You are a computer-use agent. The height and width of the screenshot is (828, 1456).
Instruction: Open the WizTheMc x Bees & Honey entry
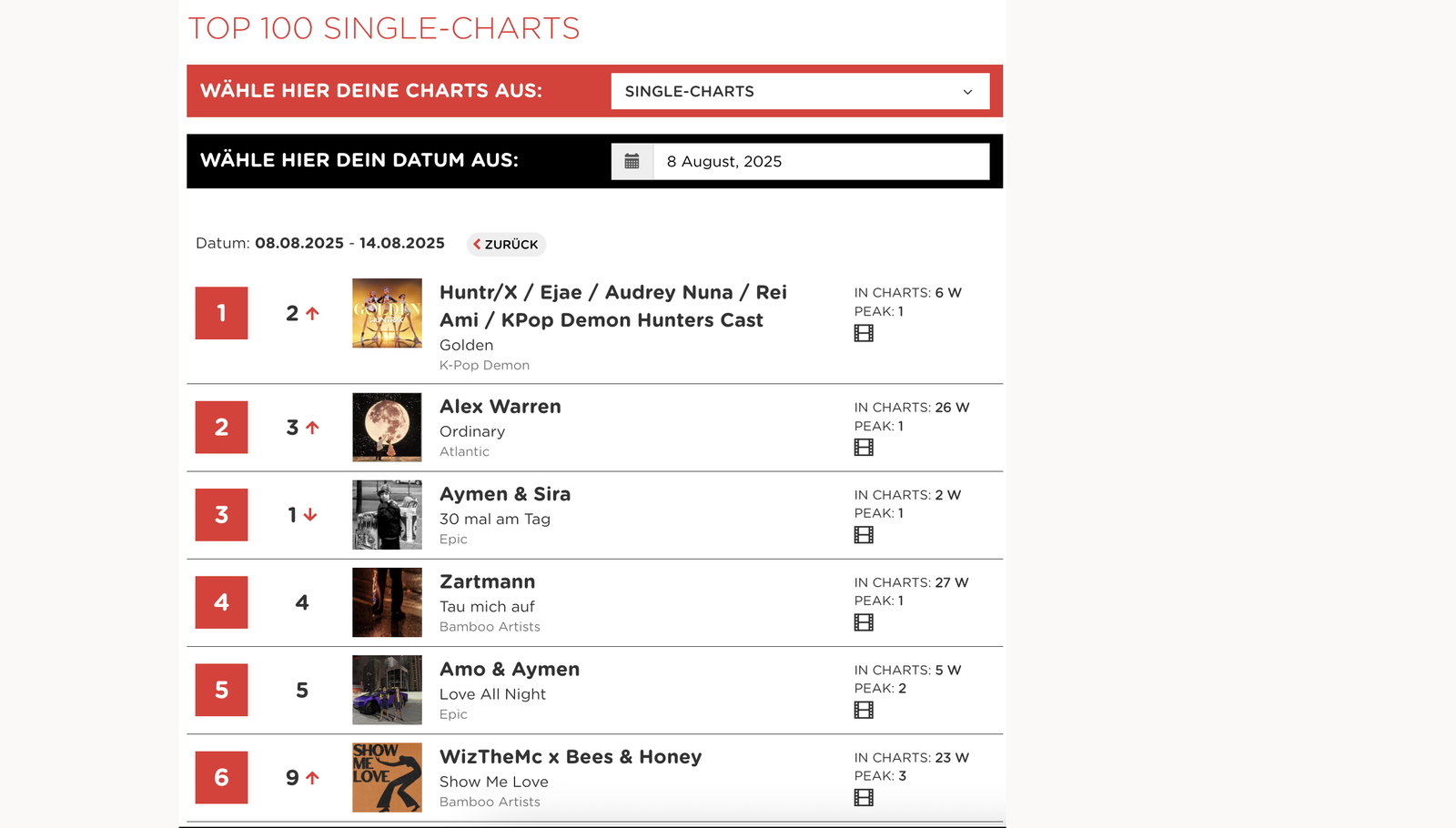pyautogui.click(x=570, y=756)
